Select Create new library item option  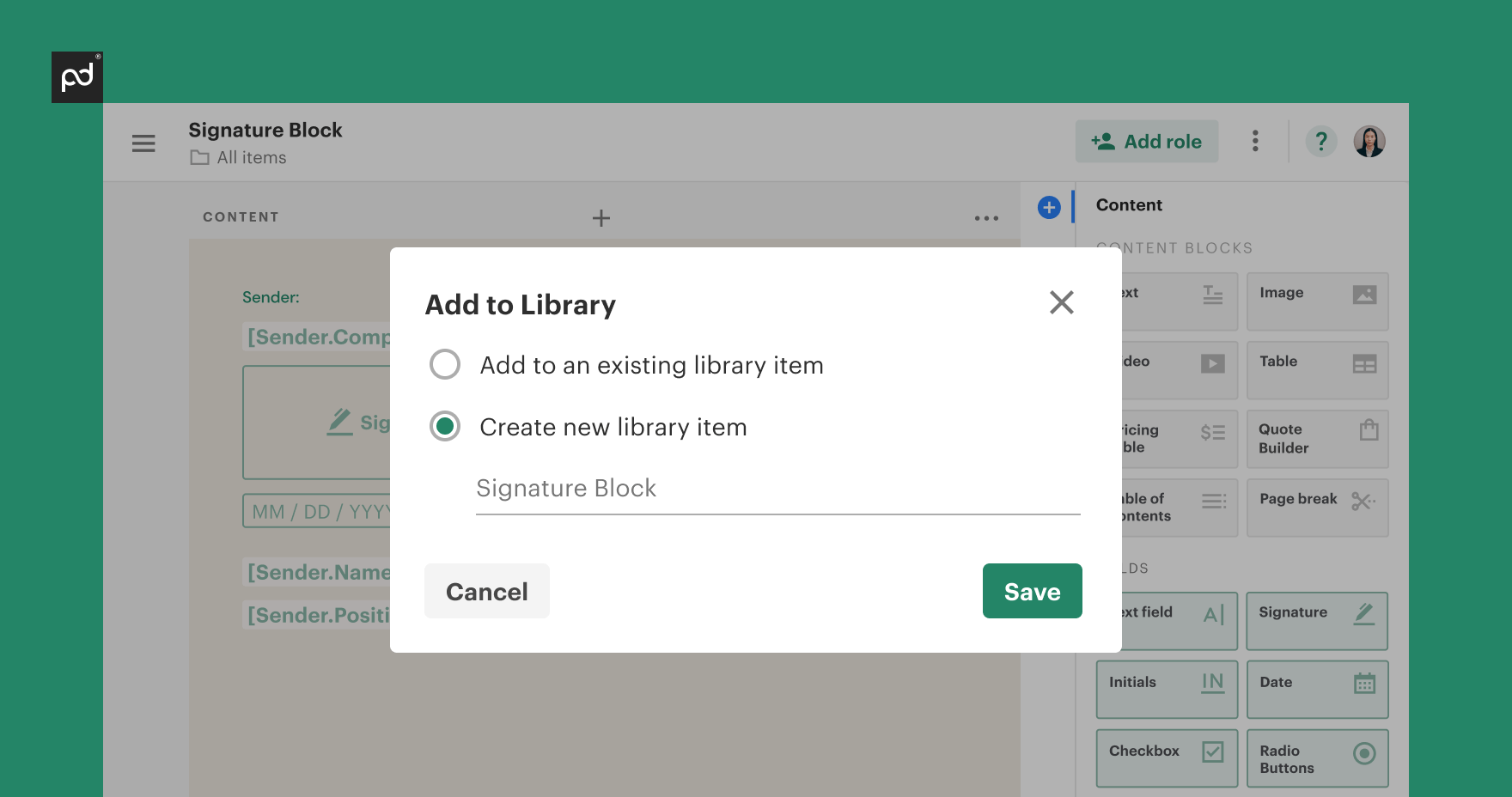point(445,427)
